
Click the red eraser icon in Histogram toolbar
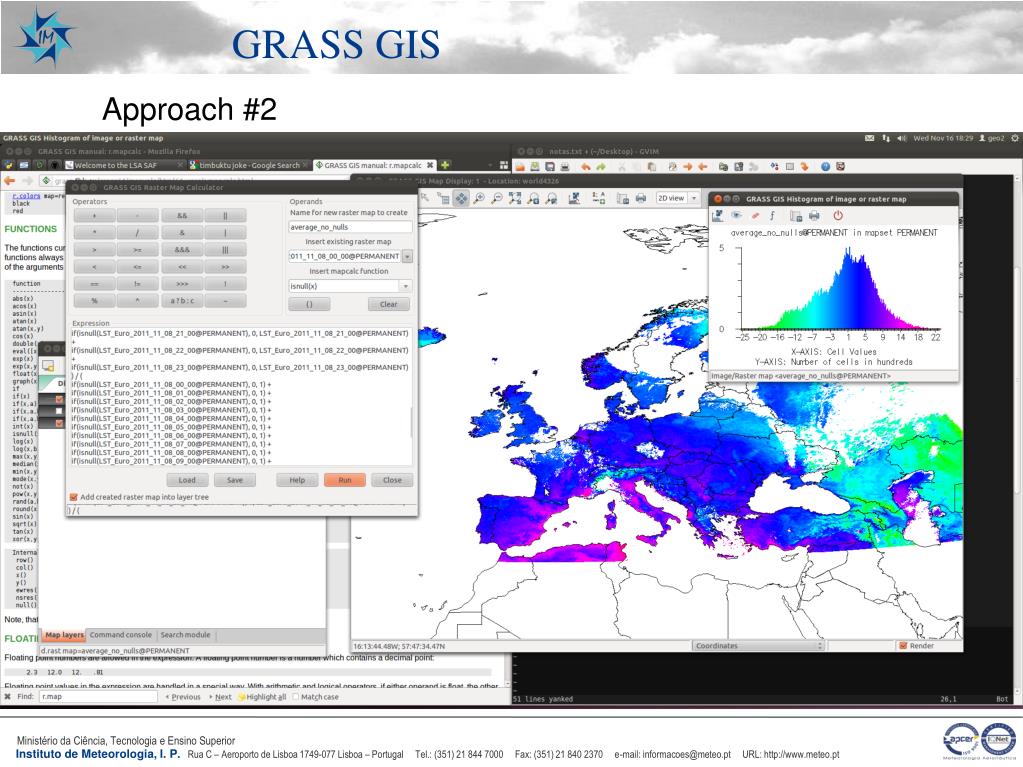(x=756, y=215)
